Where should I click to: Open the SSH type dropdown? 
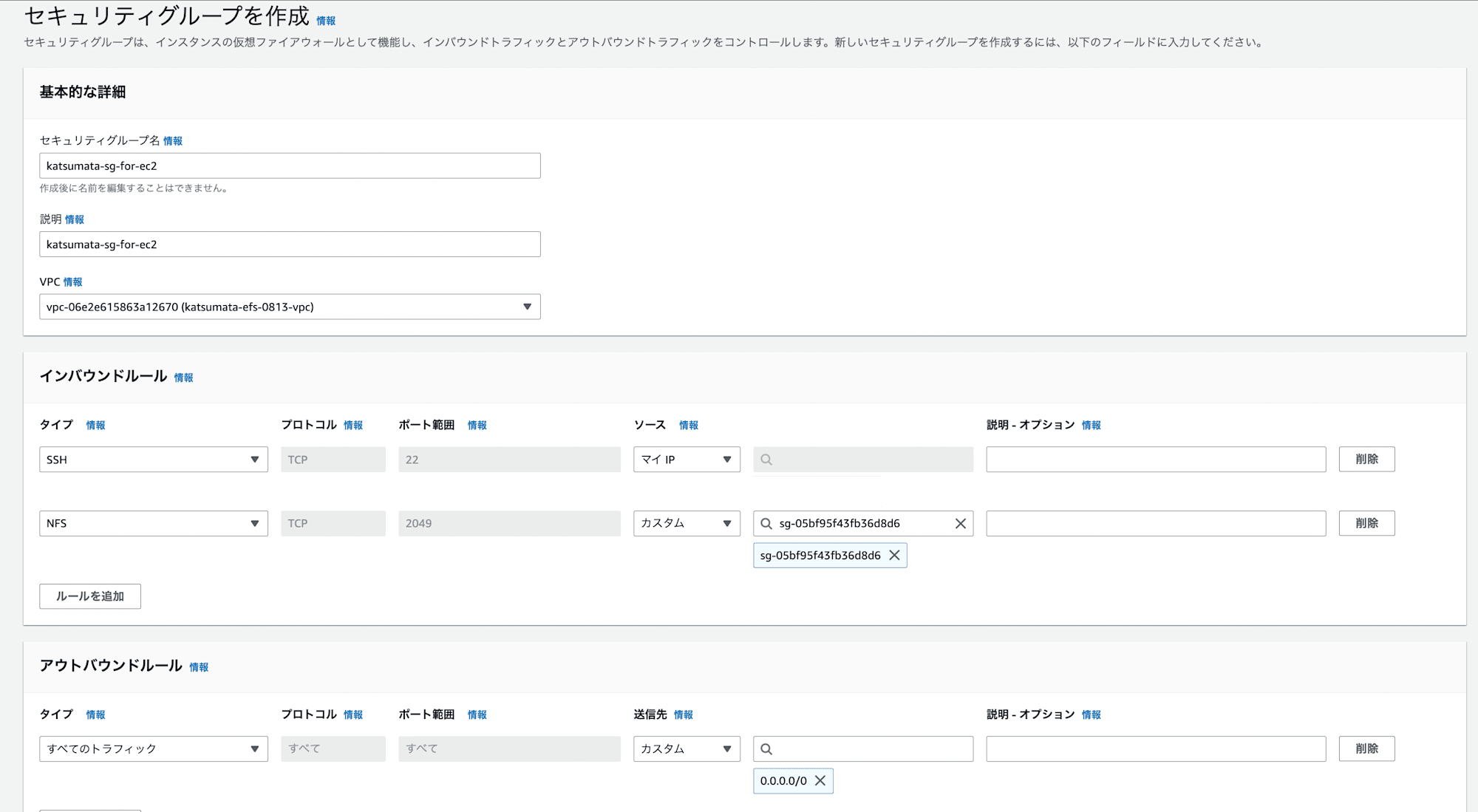154,460
